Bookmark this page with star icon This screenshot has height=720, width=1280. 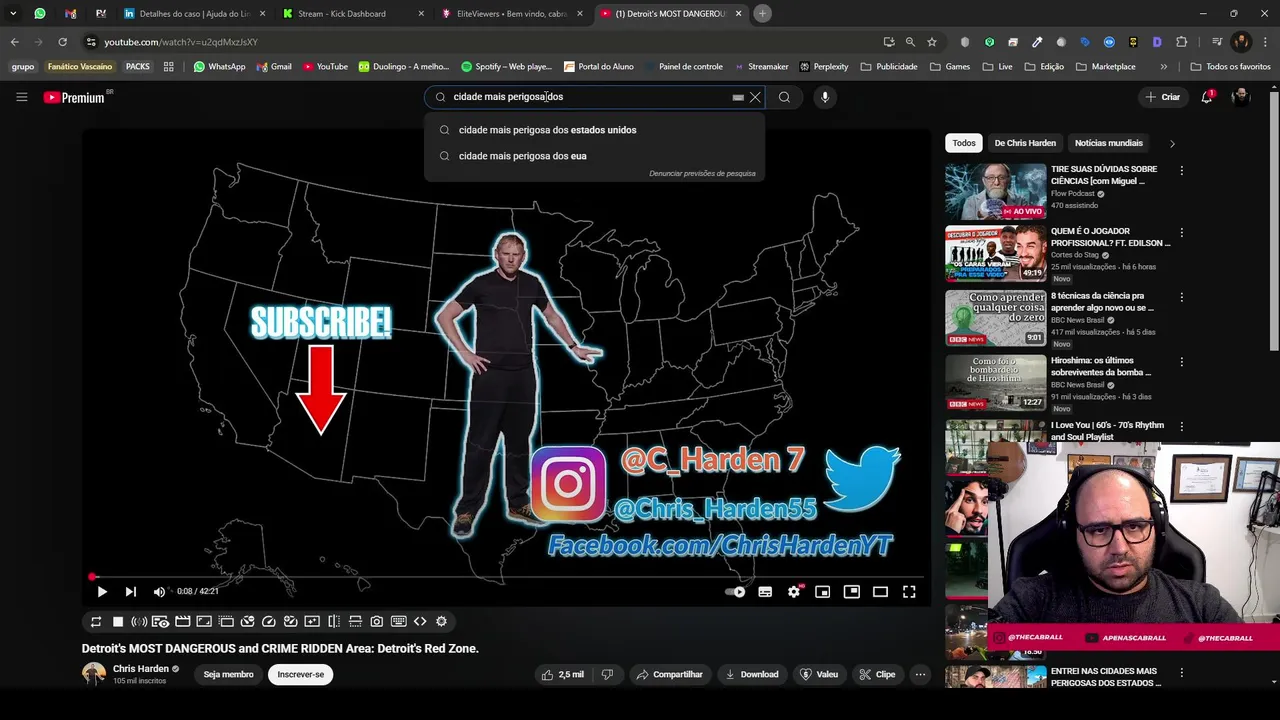click(932, 42)
